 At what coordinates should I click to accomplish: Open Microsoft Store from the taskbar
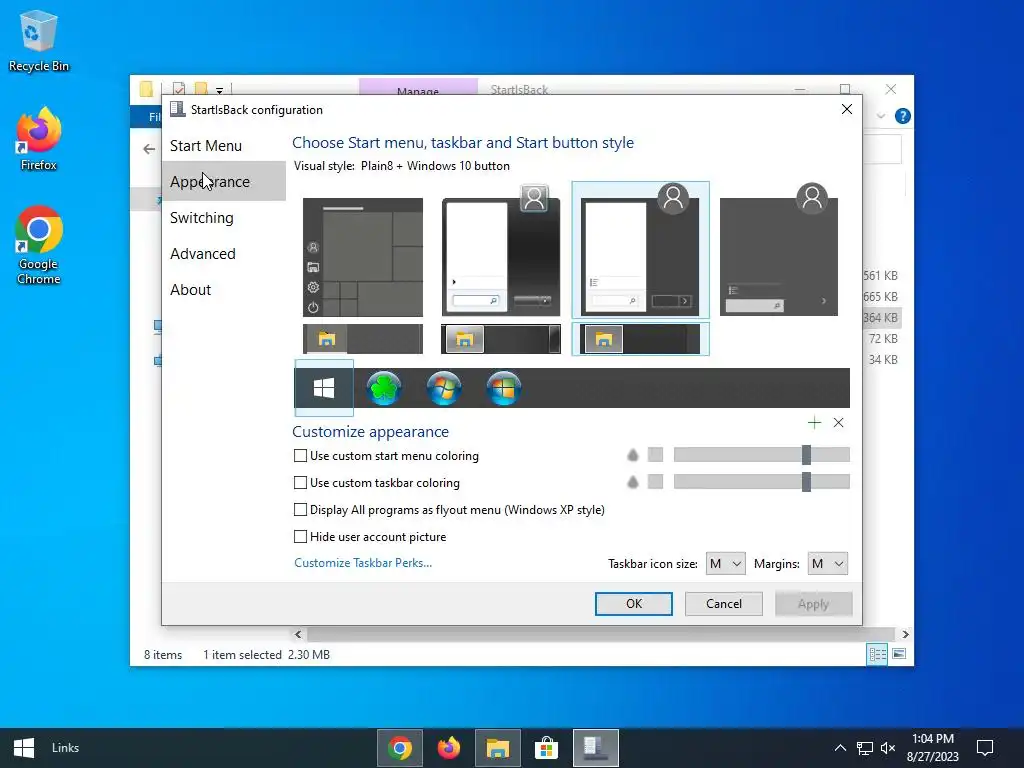(547, 748)
